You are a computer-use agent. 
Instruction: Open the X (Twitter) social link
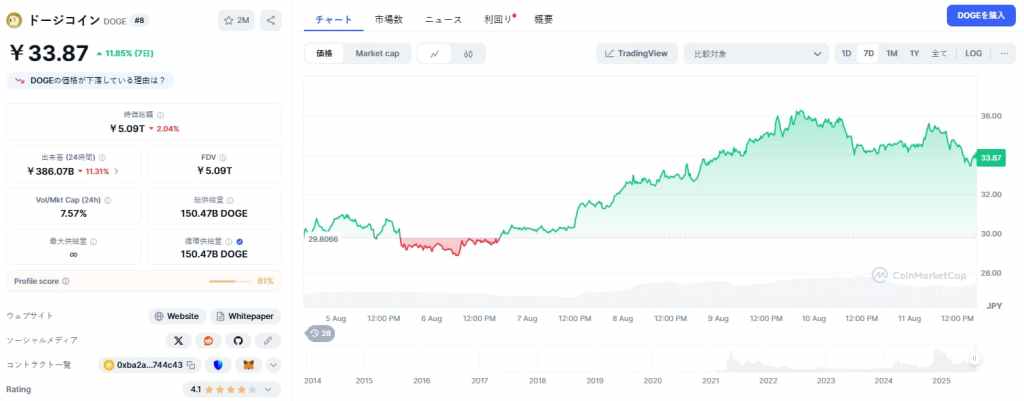point(178,340)
